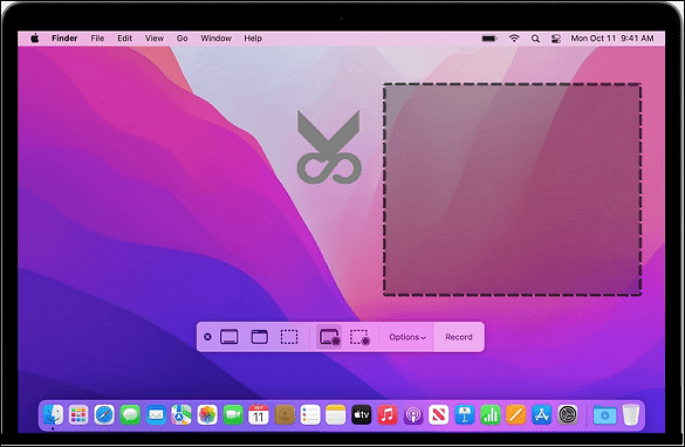Choose Record Entire Screen mode
The width and height of the screenshot is (685, 447).
(329, 337)
